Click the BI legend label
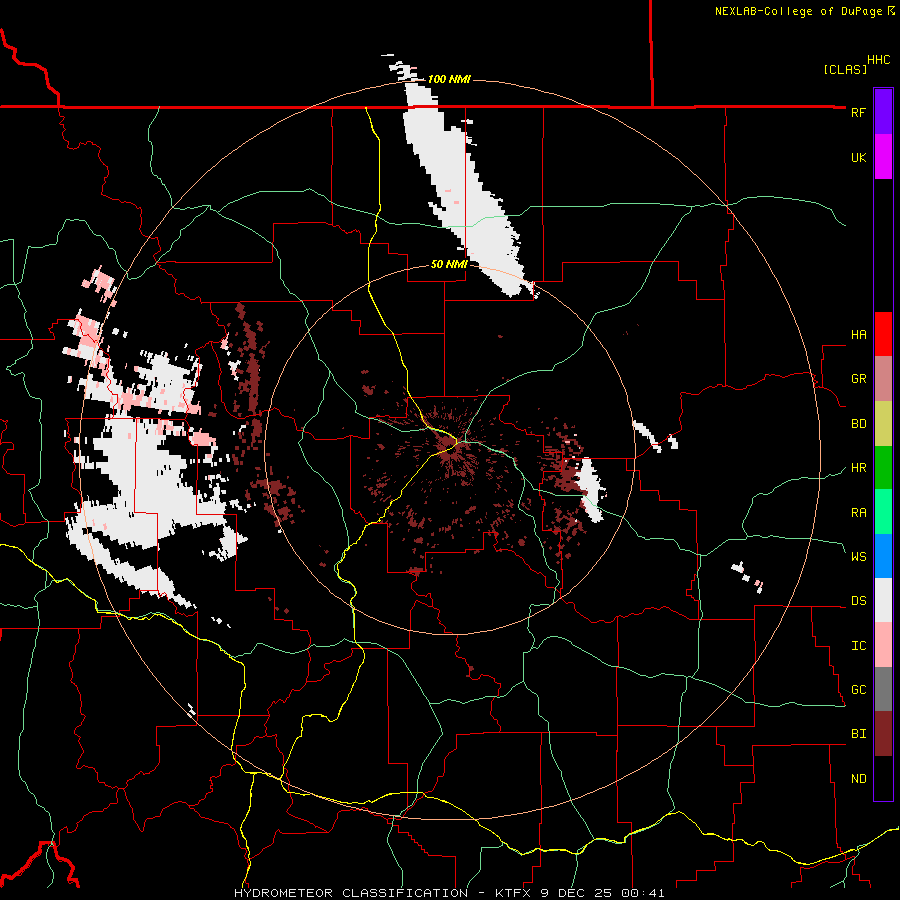Screen dimensions: 900x900 coord(858,734)
